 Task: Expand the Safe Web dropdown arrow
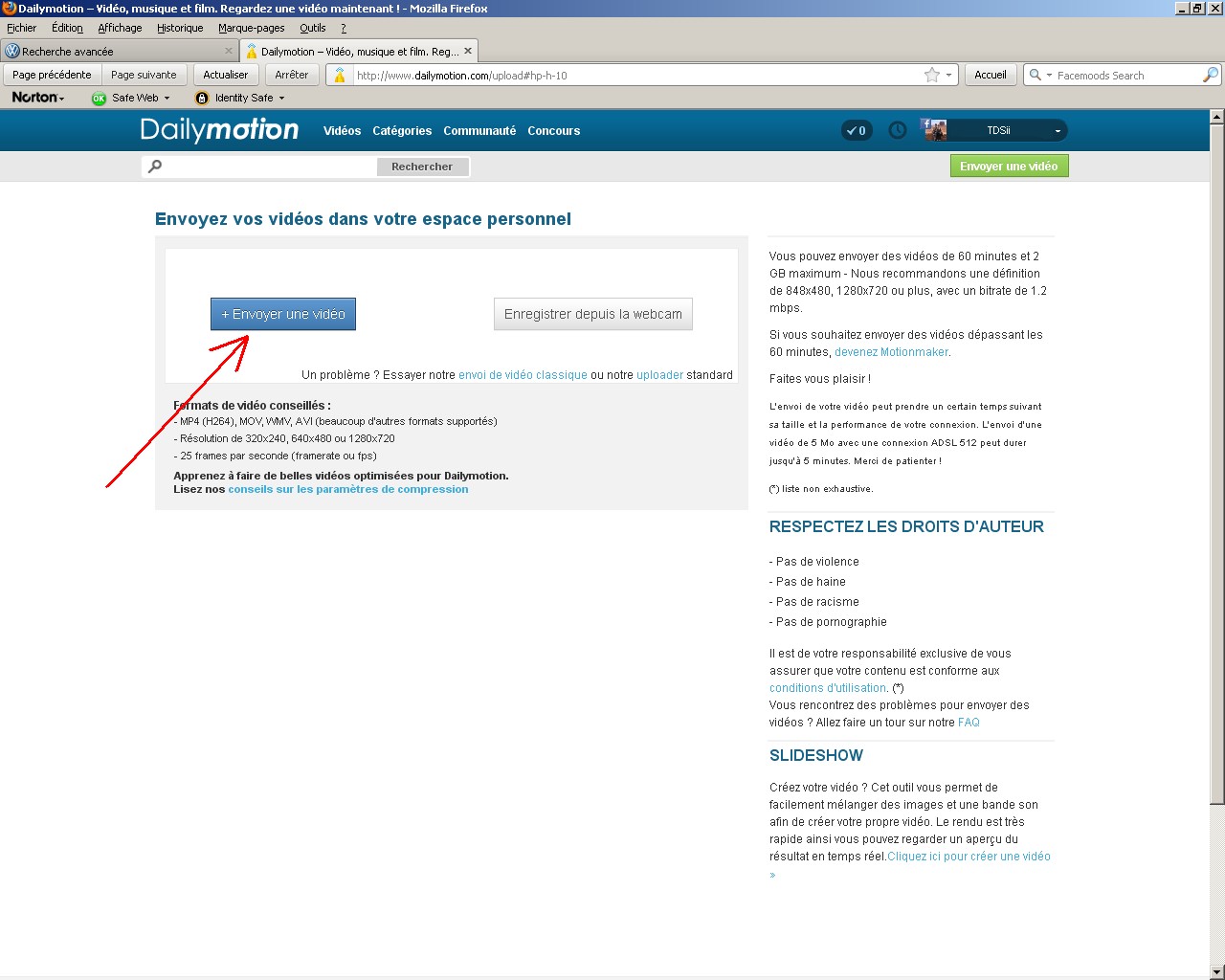[x=167, y=98]
